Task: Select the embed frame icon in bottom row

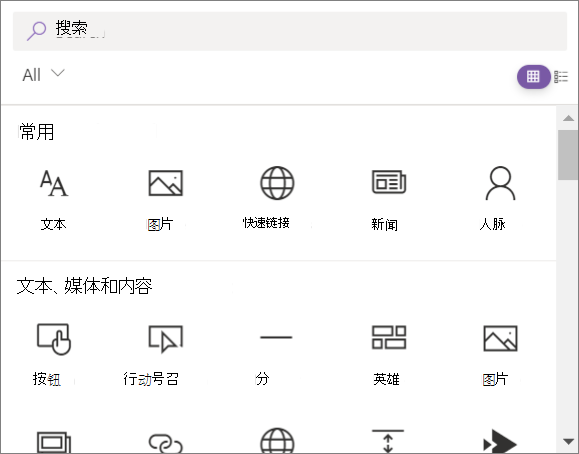Action: [x=54, y=442]
